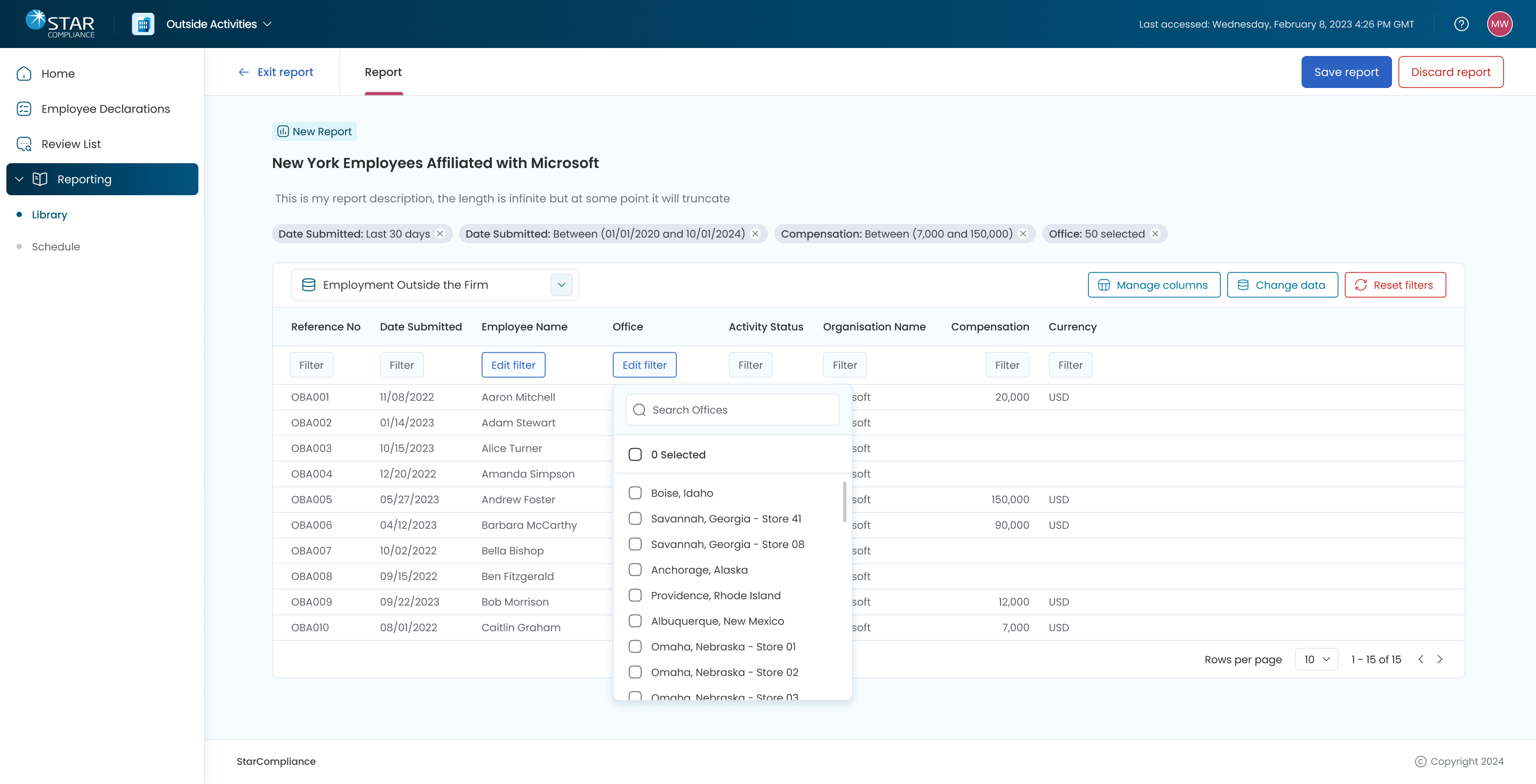Open the Schedule submenu item
The image size is (1536, 784).
coord(55,246)
